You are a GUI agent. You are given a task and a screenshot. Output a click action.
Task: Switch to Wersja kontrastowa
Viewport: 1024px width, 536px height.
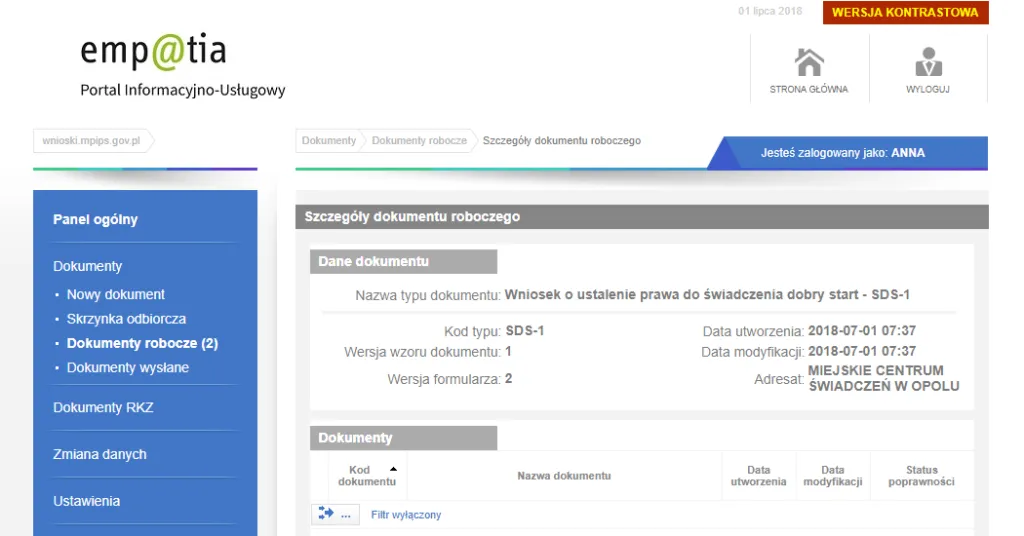tap(905, 13)
